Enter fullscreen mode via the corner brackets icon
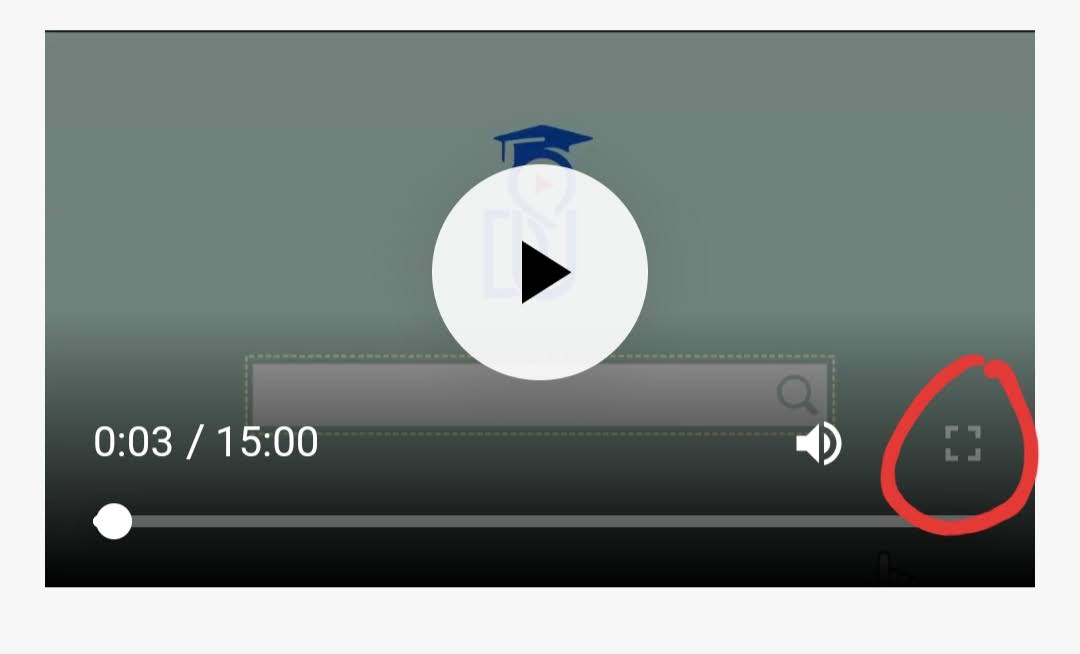 click(x=963, y=443)
